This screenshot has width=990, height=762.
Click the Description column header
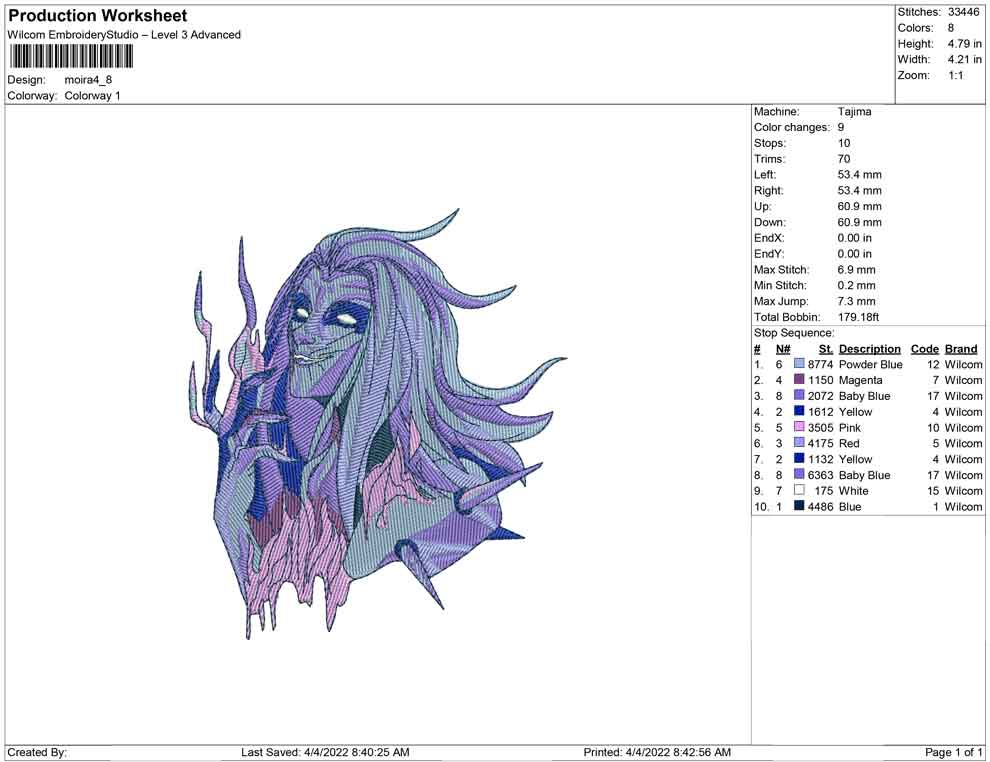pos(869,349)
